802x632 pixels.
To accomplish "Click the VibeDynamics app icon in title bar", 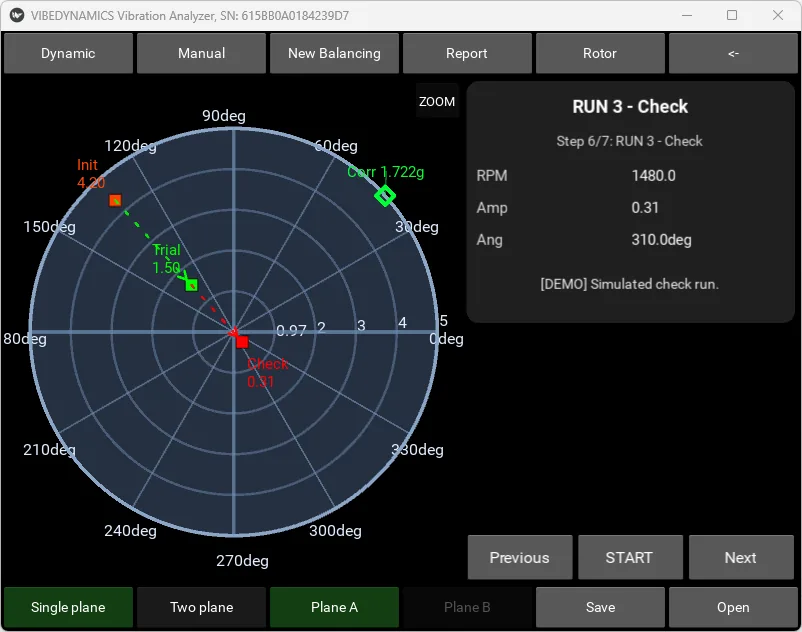I will tap(17, 15).
